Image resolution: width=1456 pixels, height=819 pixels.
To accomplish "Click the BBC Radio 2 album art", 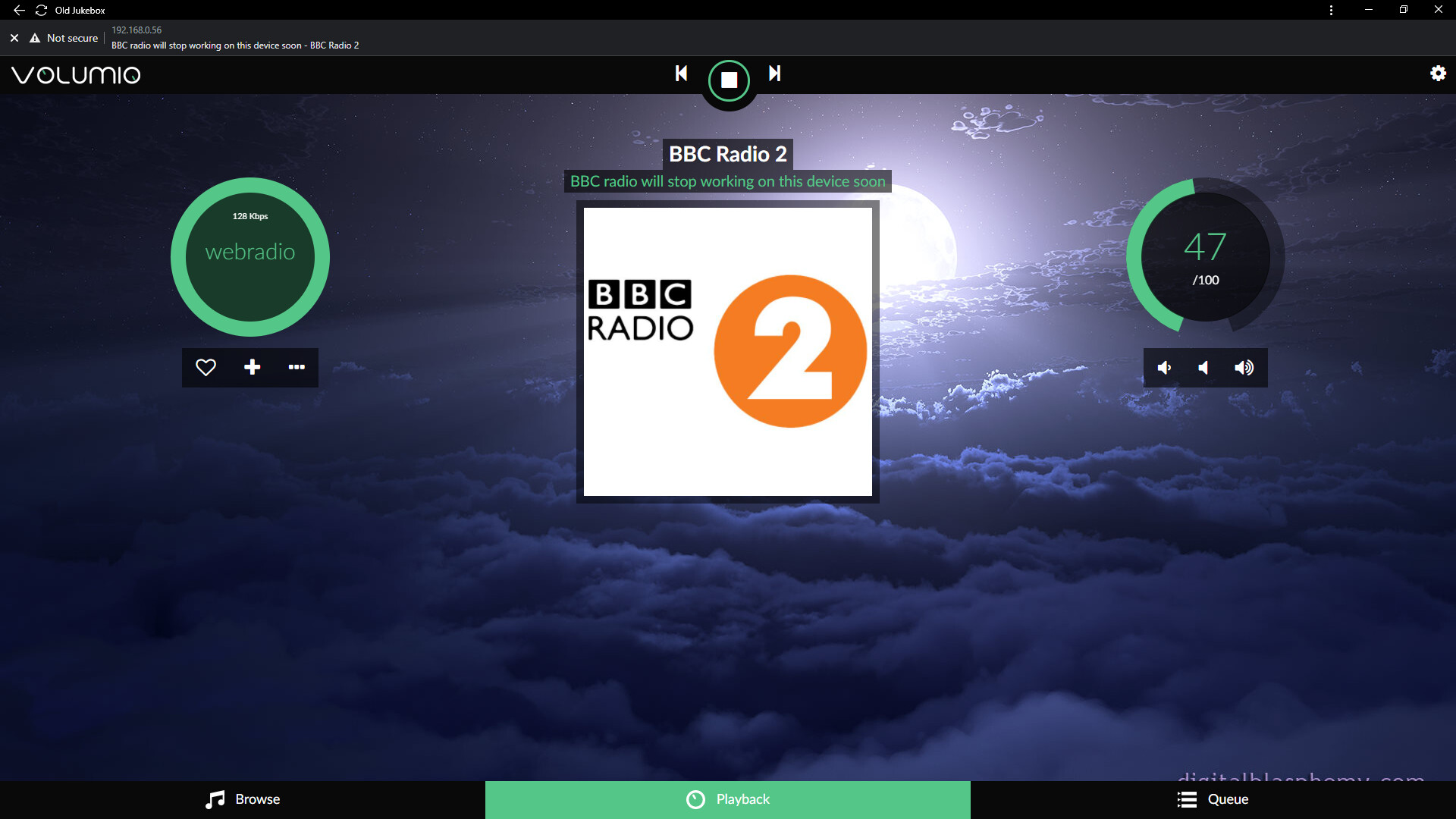I will [x=728, y=352].
